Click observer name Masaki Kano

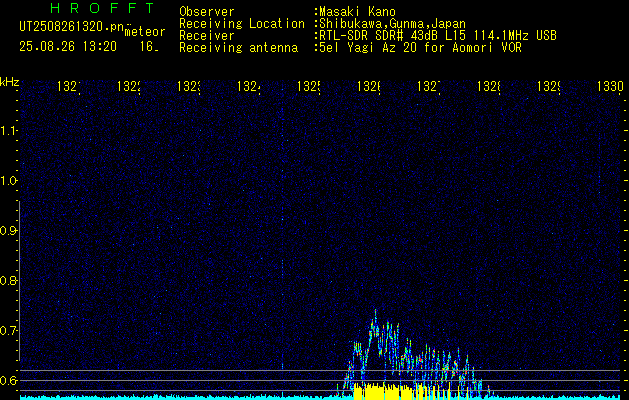(x=357, y=12)
